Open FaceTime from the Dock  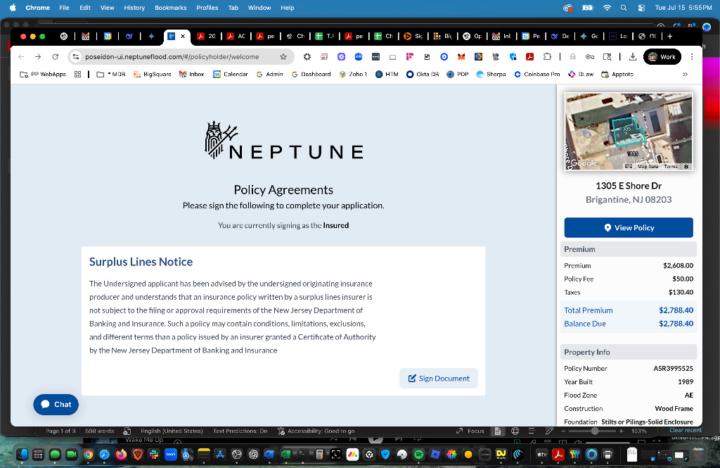[x=72, y=455]
